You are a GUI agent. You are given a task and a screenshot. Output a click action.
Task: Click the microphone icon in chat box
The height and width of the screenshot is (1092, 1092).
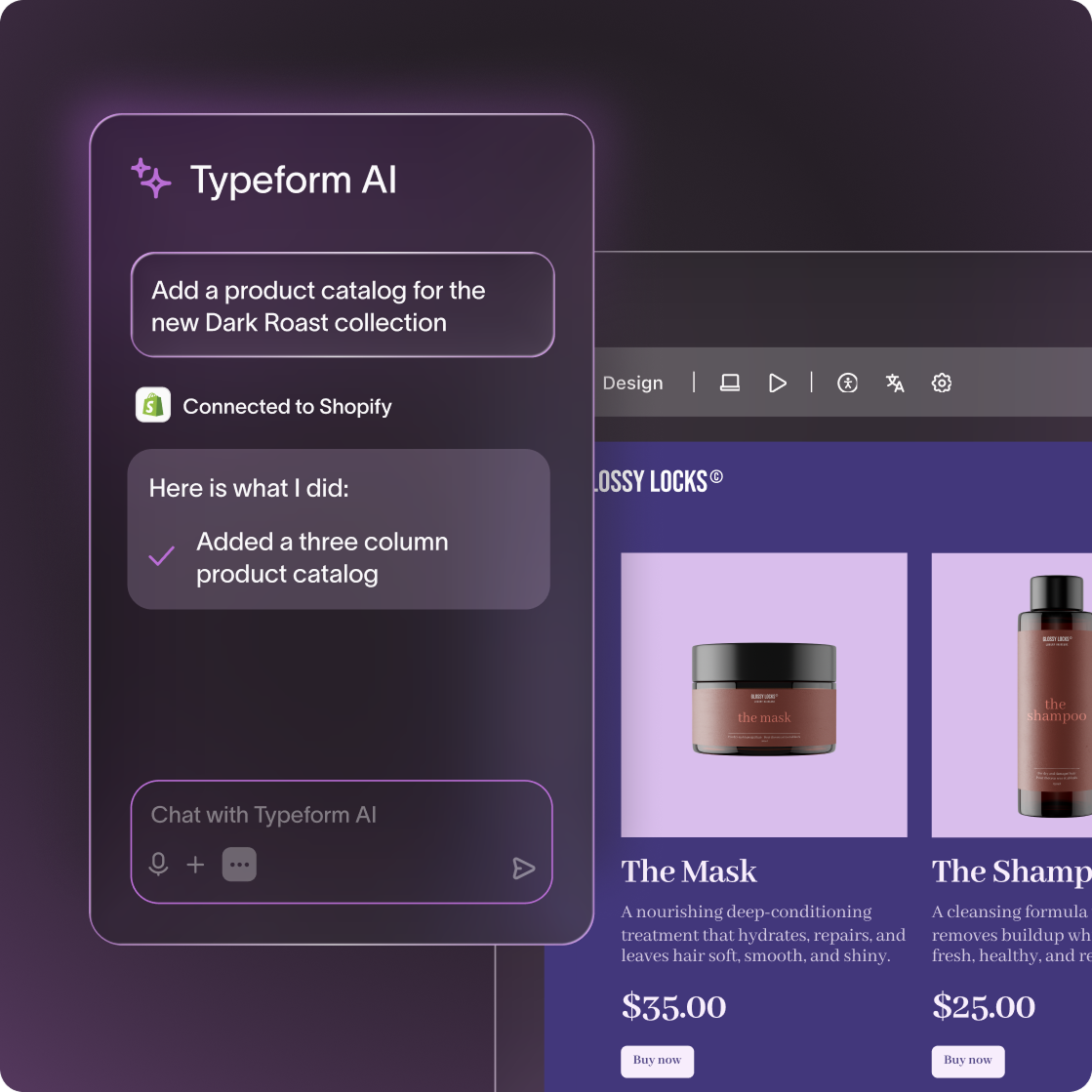tap(159, 865)
